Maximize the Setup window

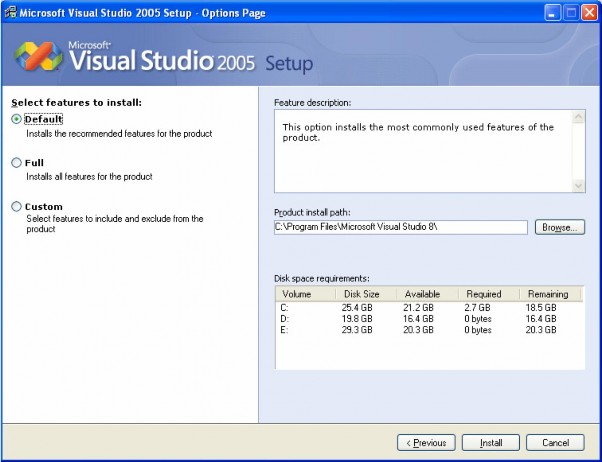pyautogui.click(x=572, y=12)
